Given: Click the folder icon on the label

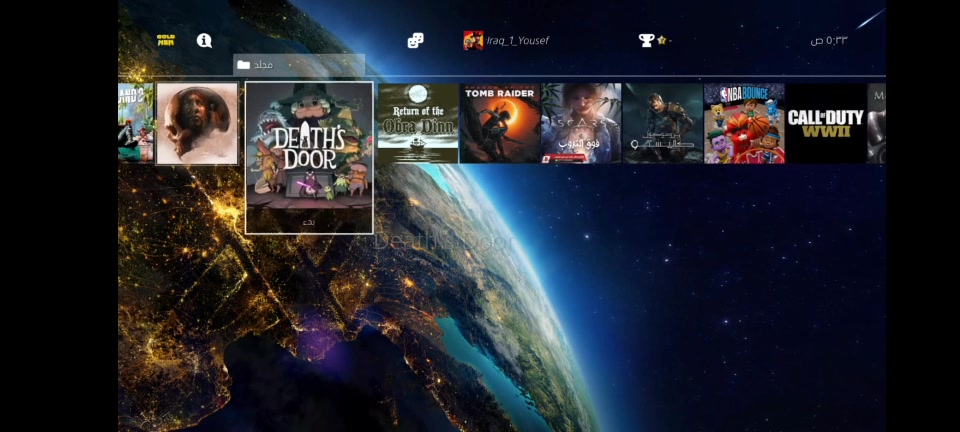Looking at the screenshot, I should click(244, 65).
